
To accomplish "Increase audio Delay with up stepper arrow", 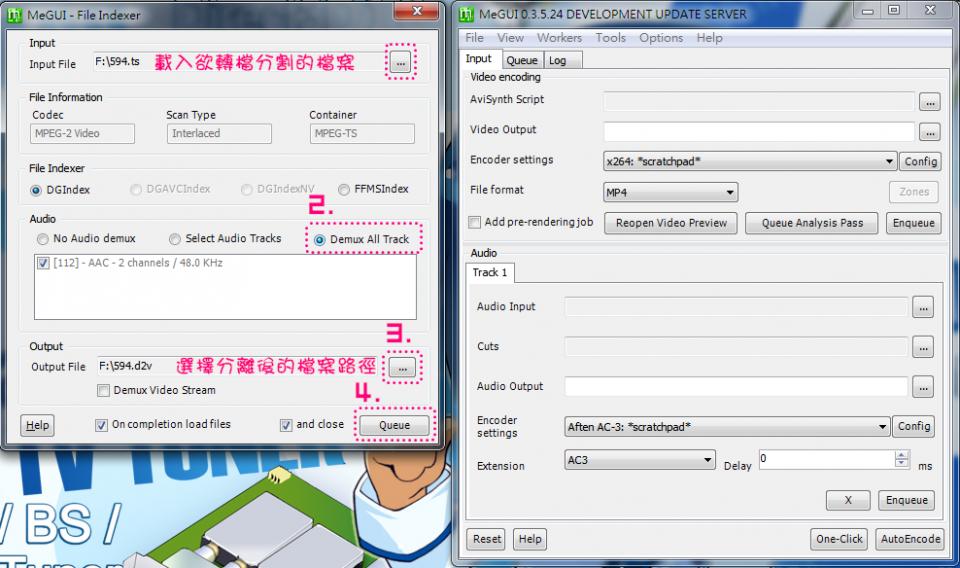I will click(901, 455).
